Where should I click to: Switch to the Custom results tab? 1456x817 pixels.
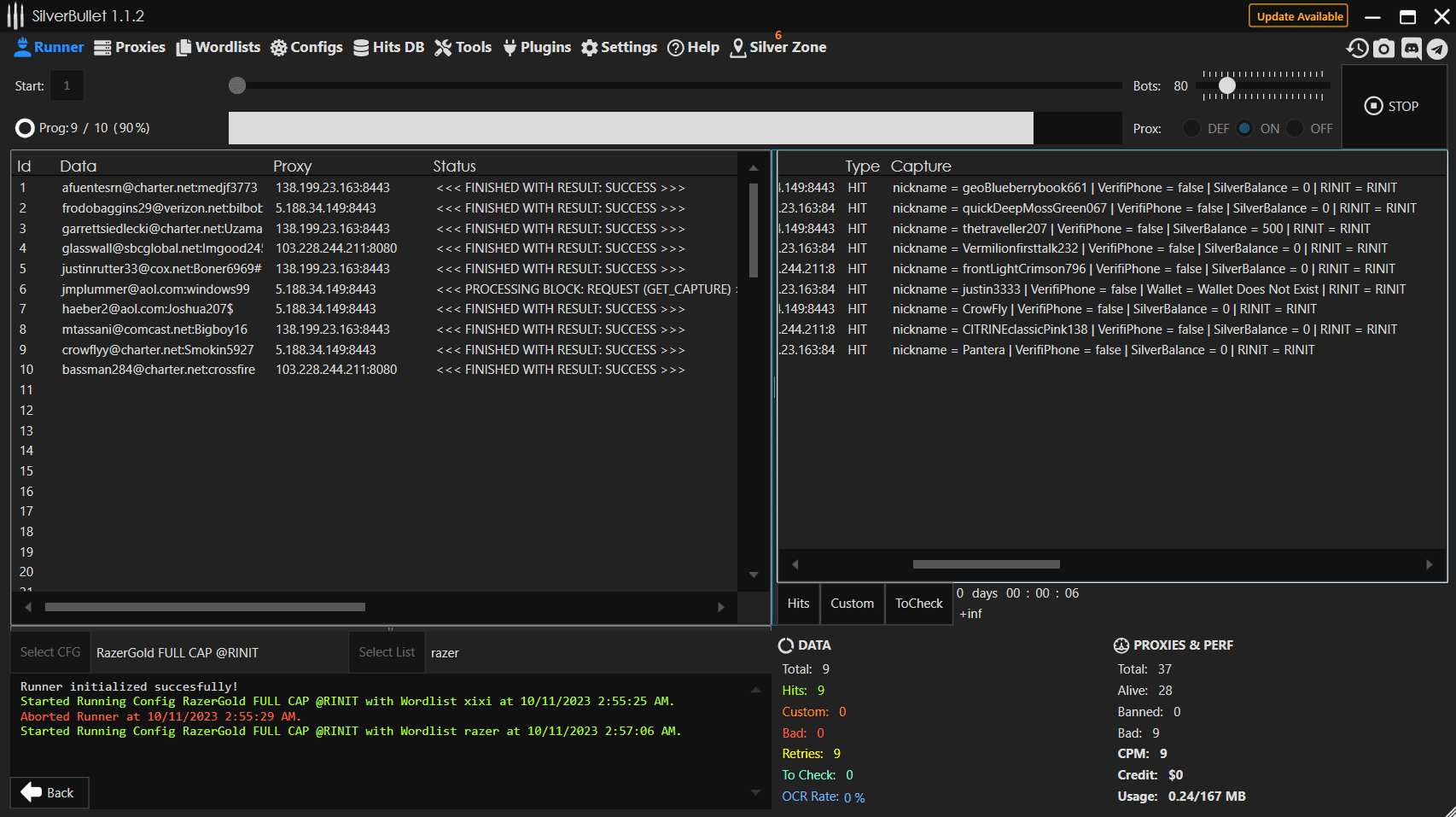[852, 604]
